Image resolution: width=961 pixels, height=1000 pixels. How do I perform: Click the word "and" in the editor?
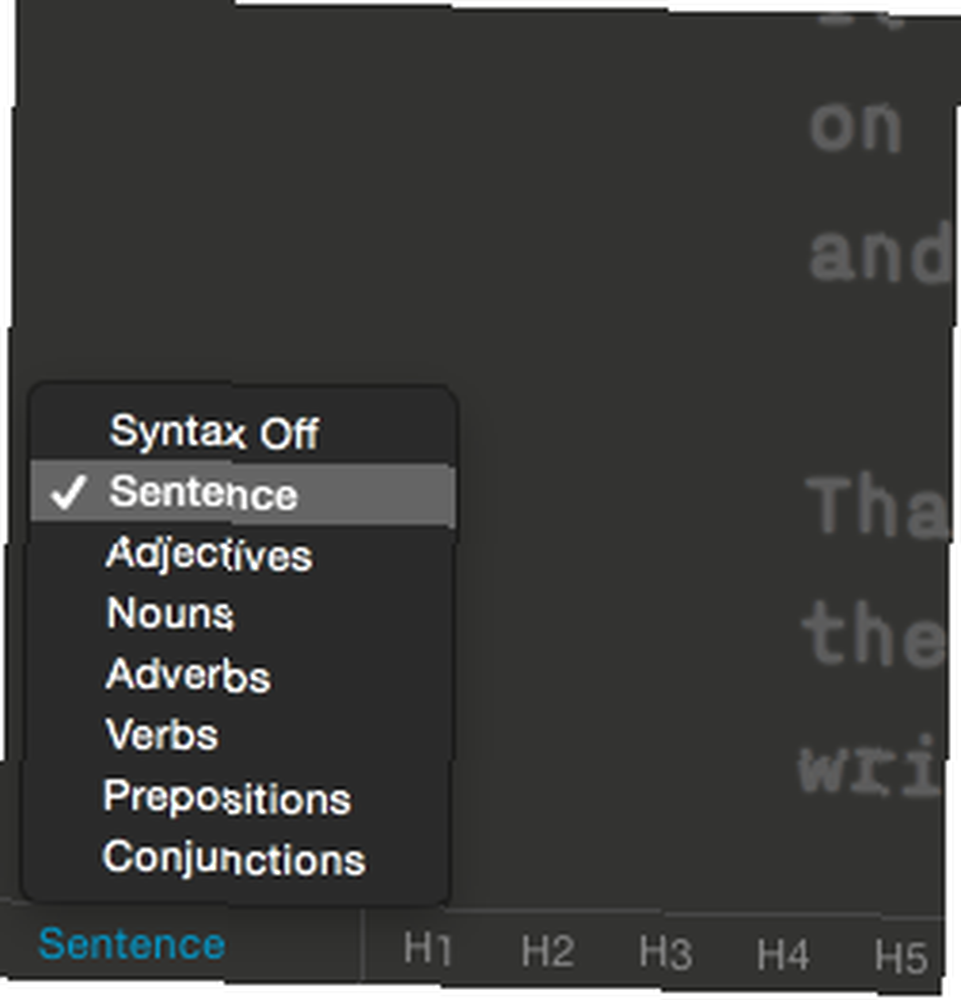[x=878, y=253]
